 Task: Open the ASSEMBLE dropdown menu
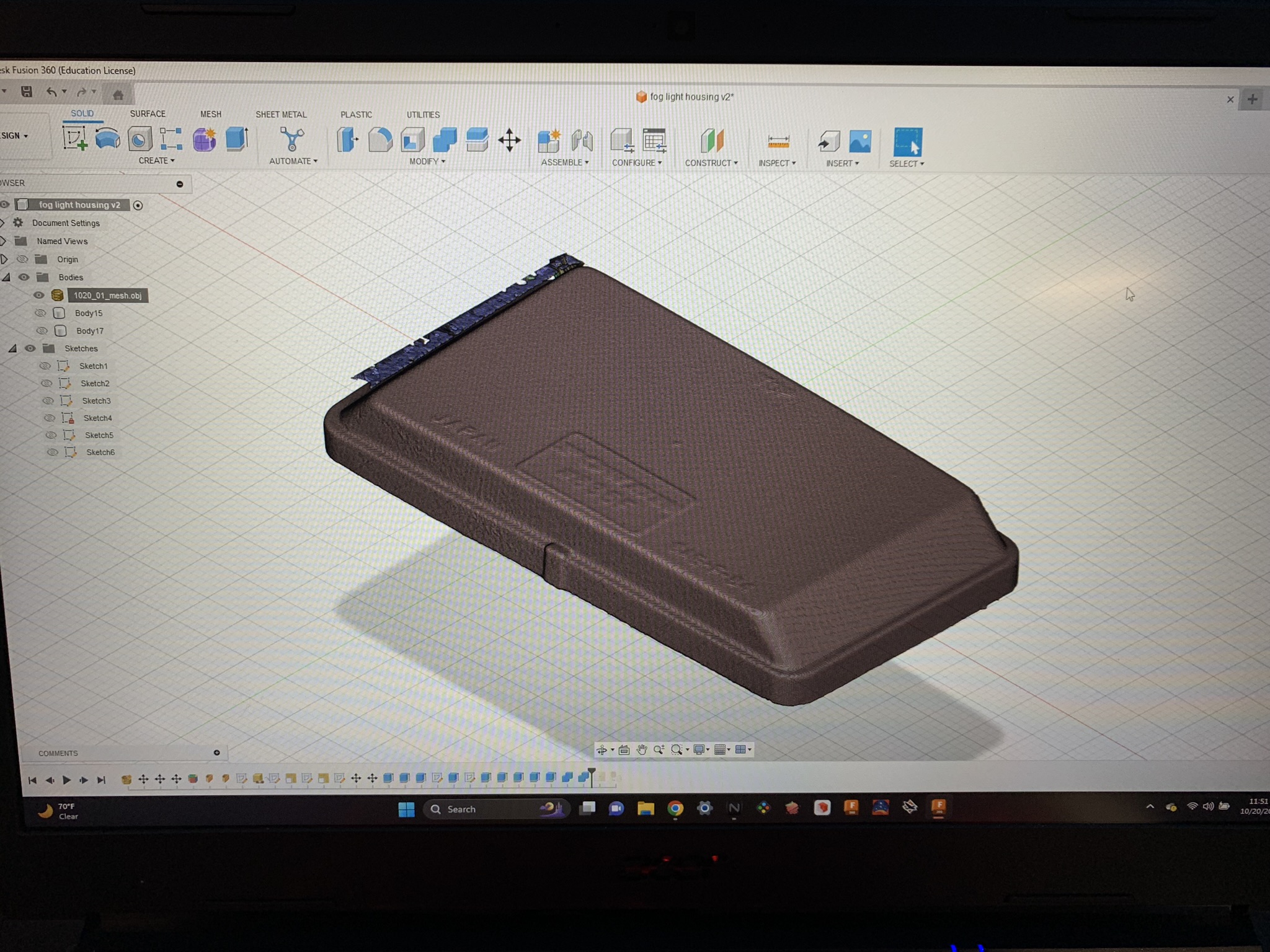tap(565, 162)
